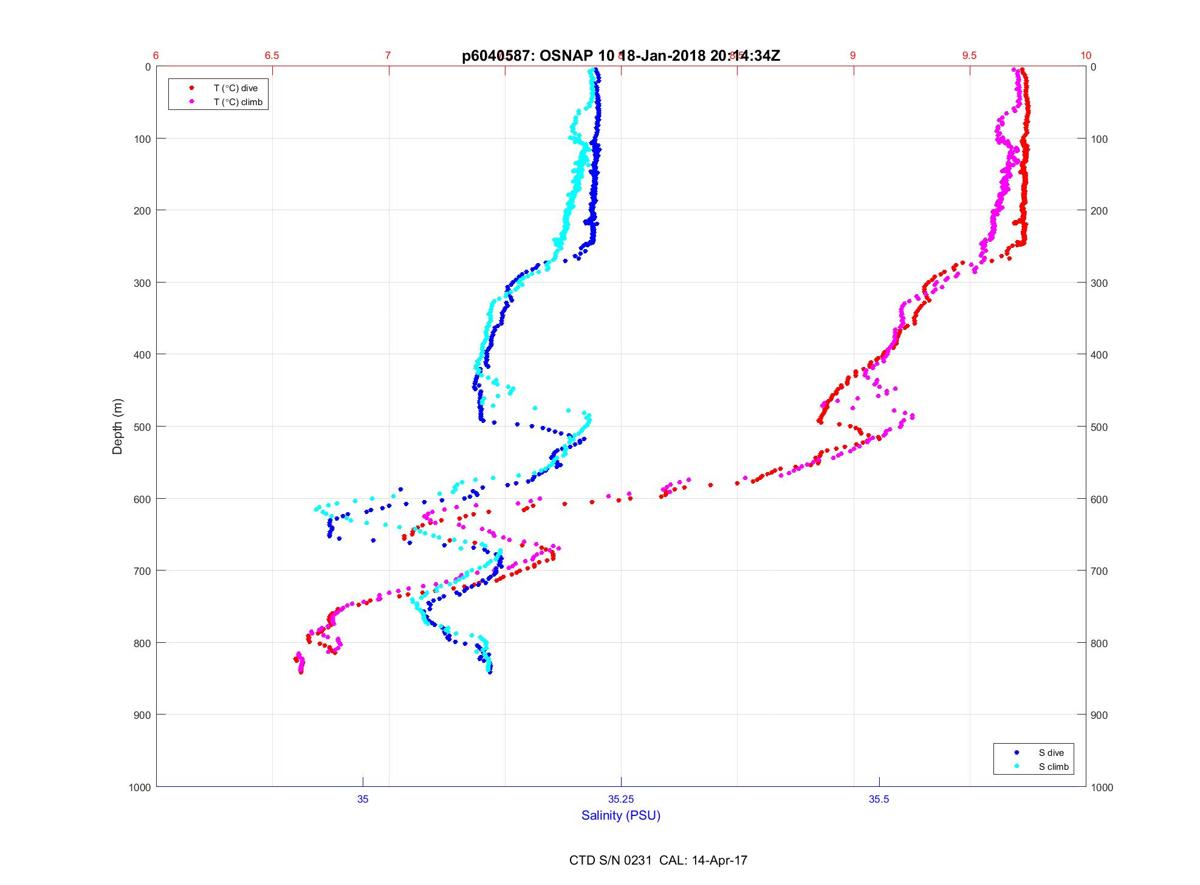The width and height of the screenshot is (1200, 885).
Task: Click the 35 salinity tick label
Action: (363, 799)
